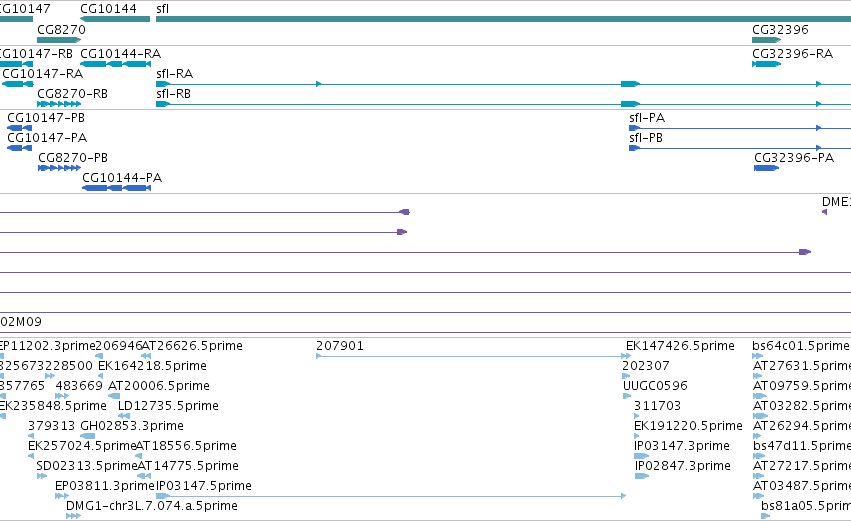The image size is (851, 521).
Task: Click the IP03147.5prime EST label
Action: (204, 486)
